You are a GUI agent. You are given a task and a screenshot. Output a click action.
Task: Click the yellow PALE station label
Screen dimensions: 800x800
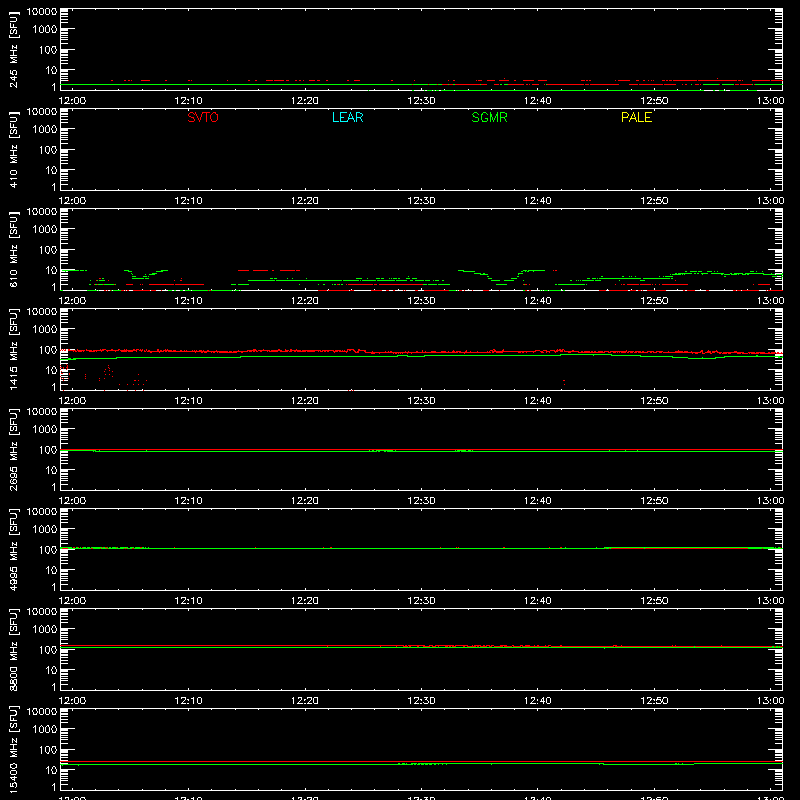(x=636, y=117)
